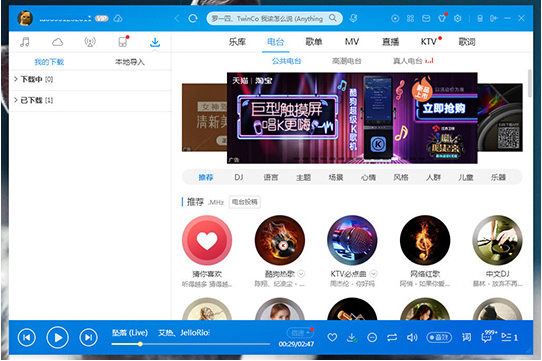This screenshot has width=542, height=361.
Task: Open the 中文DJ radio station thumbnail
Action: (497, 240)
